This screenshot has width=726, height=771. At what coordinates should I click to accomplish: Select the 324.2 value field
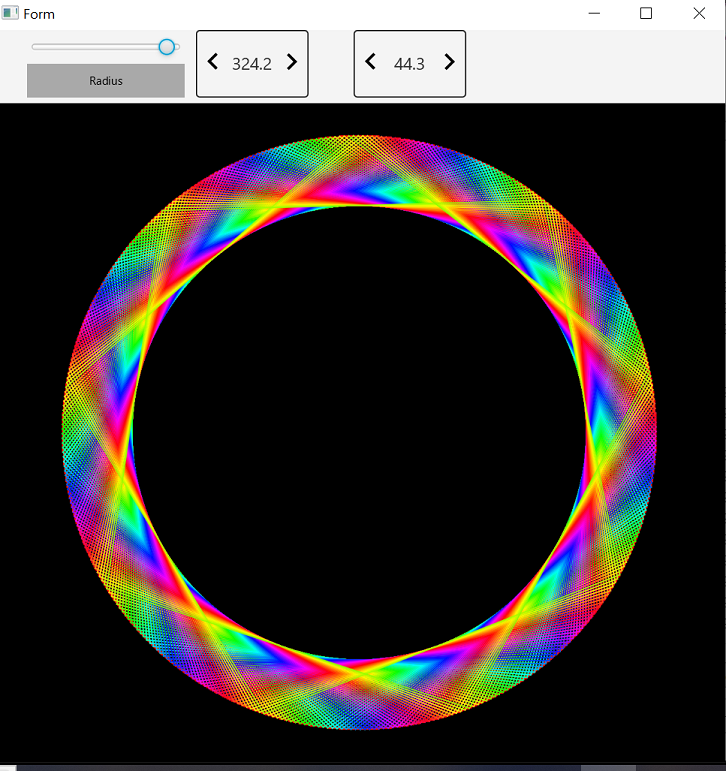pos(252,64)
